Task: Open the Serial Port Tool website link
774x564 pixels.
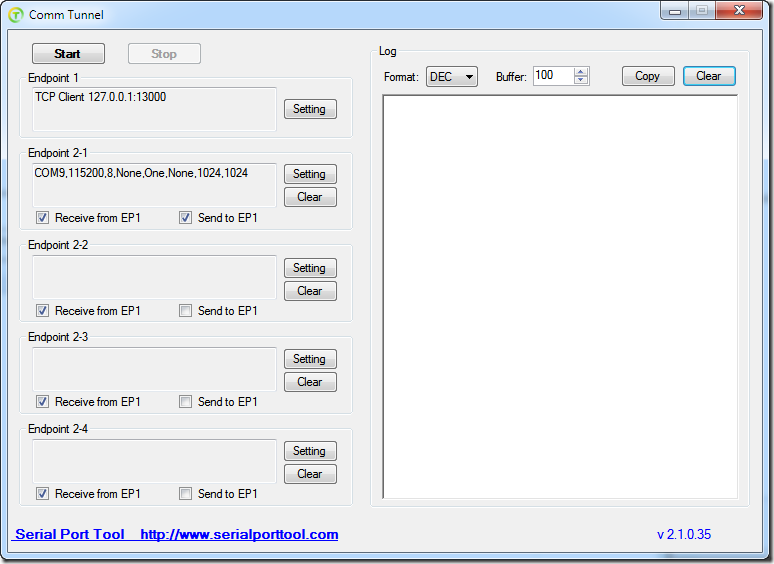Action: click(x=176, y=534)
